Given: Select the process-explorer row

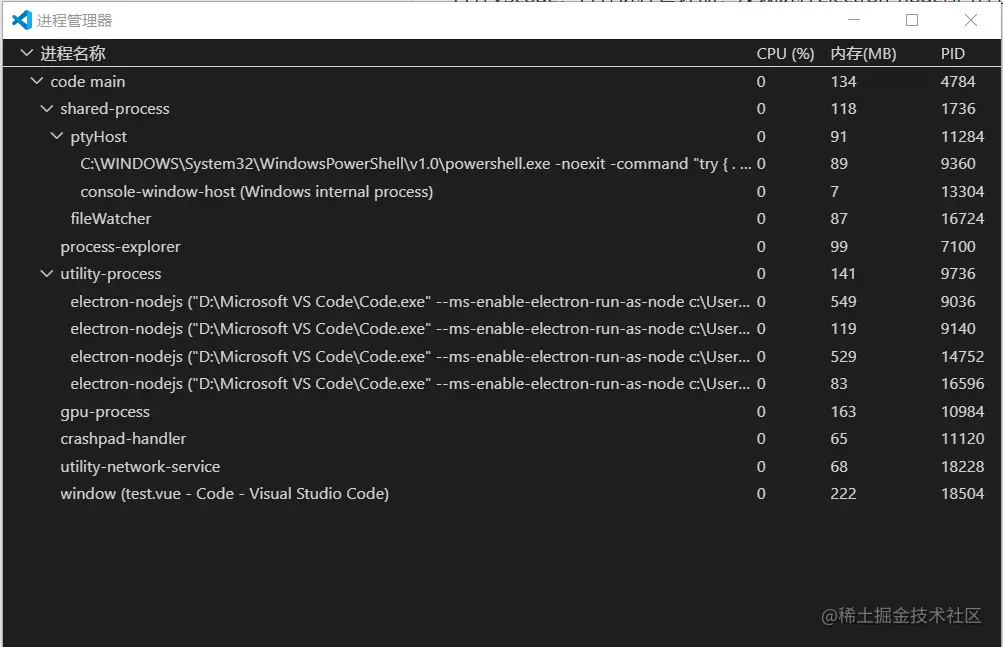Looking at the screenshot, I should click(120, 247).
